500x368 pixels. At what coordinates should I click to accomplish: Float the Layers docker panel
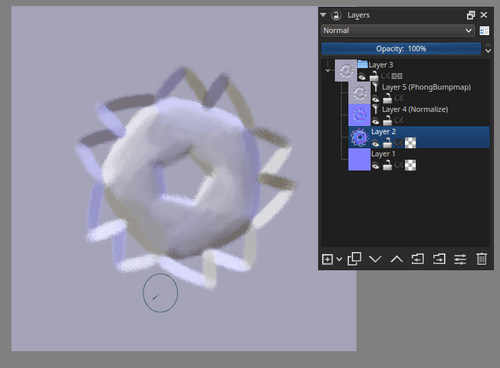[471, 15]
